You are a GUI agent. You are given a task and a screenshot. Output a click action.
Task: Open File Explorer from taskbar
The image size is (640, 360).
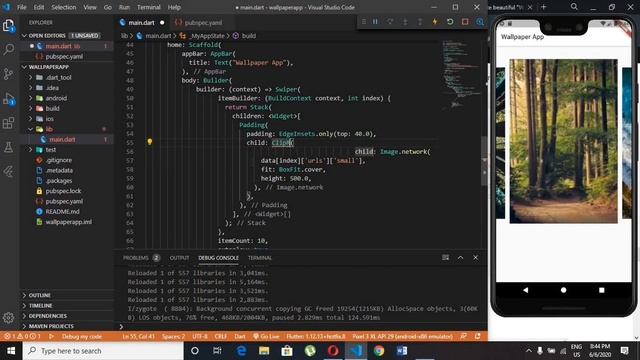[264, 351]
